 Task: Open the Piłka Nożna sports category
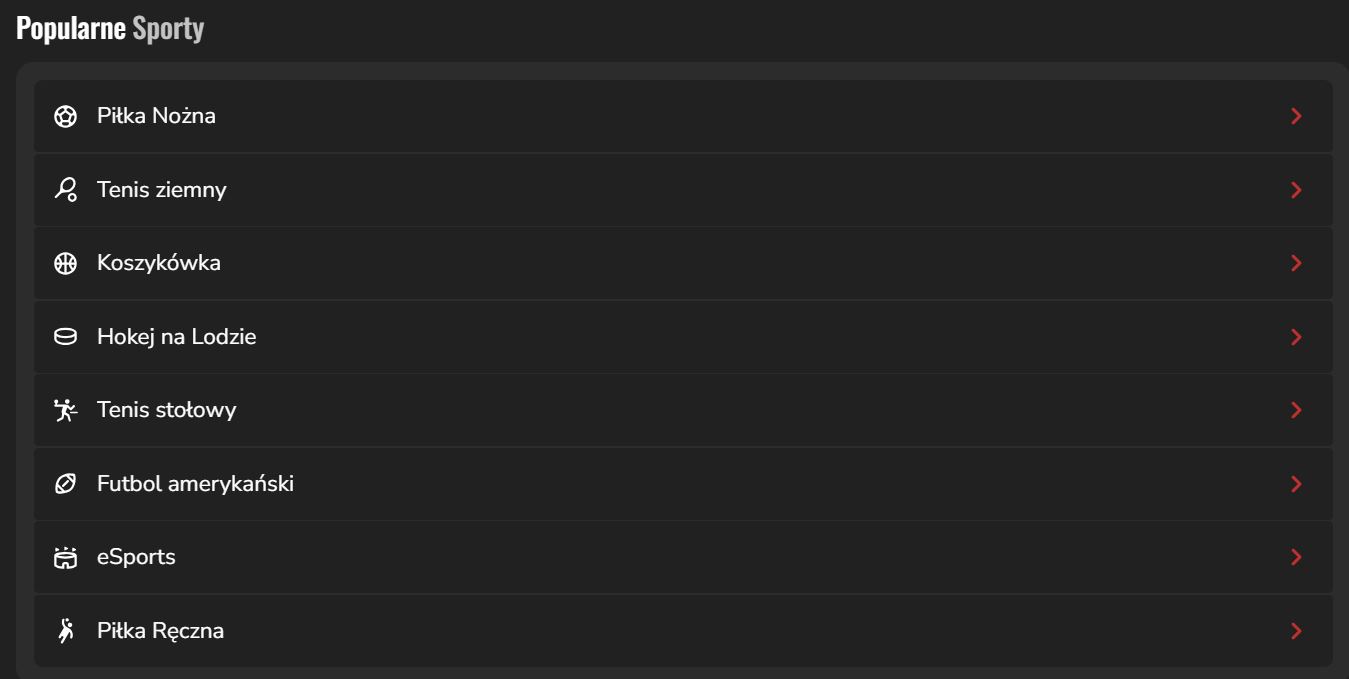pyautogui.click(x=156, y=116)
